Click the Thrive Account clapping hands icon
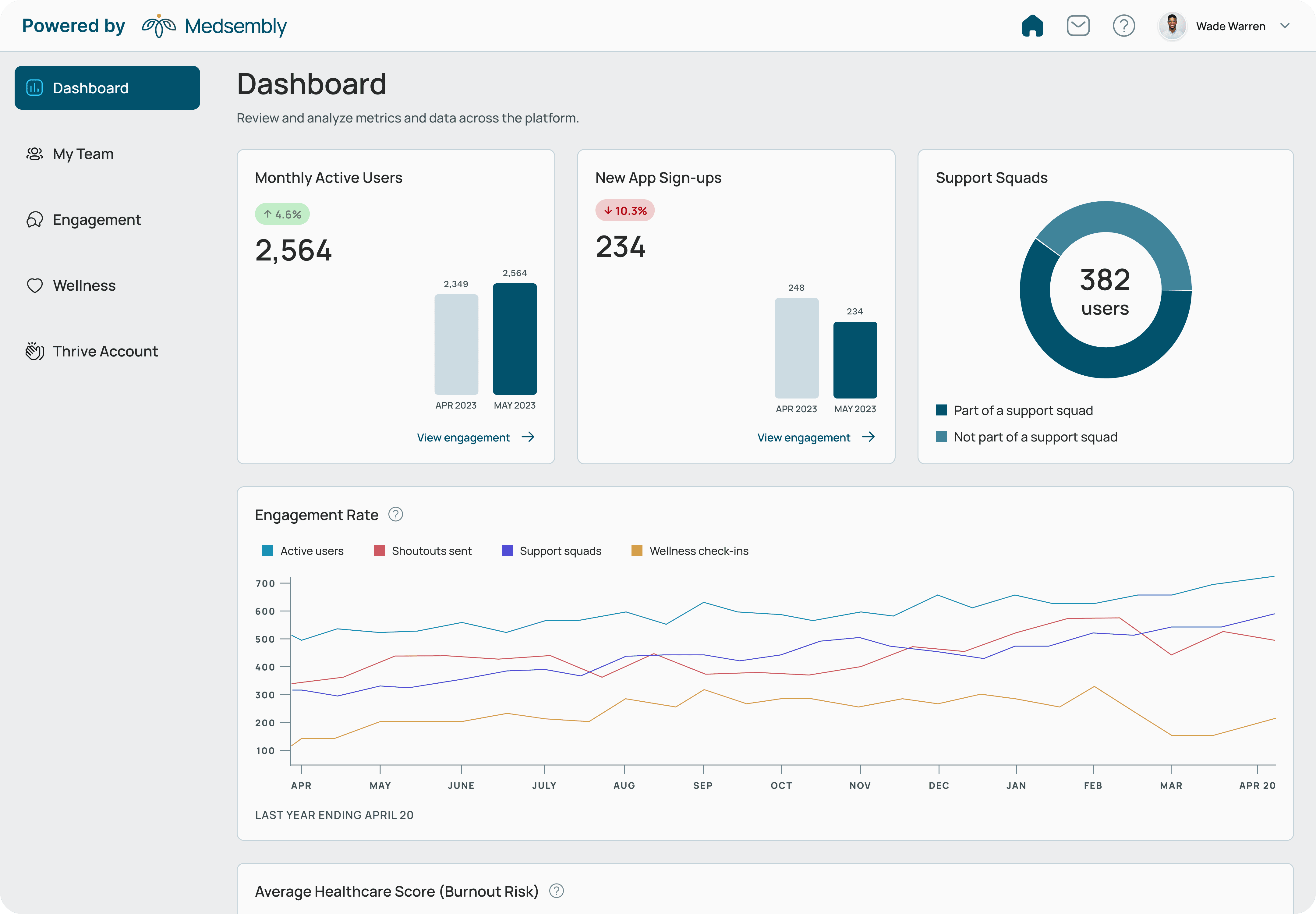 [34, 351]
